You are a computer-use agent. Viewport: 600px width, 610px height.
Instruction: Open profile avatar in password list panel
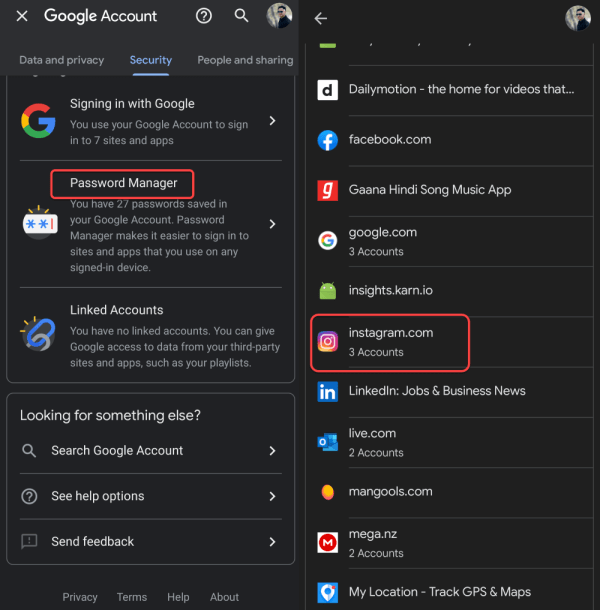pos(577,18)
